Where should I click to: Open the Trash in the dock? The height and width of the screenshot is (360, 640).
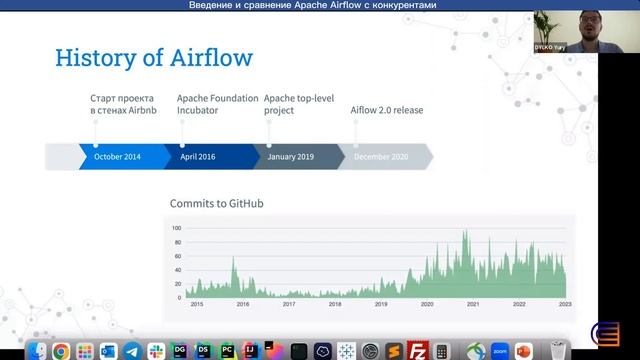(558, 351)
